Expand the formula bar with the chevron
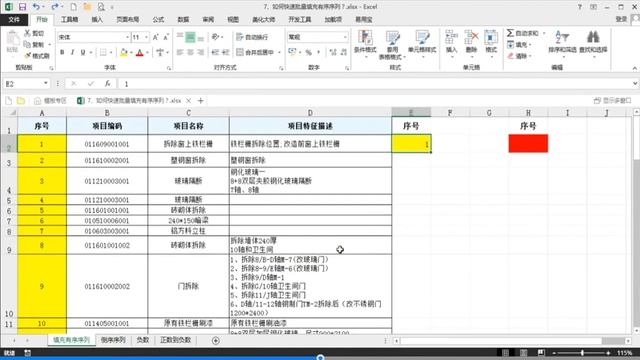 coord(635,83)
